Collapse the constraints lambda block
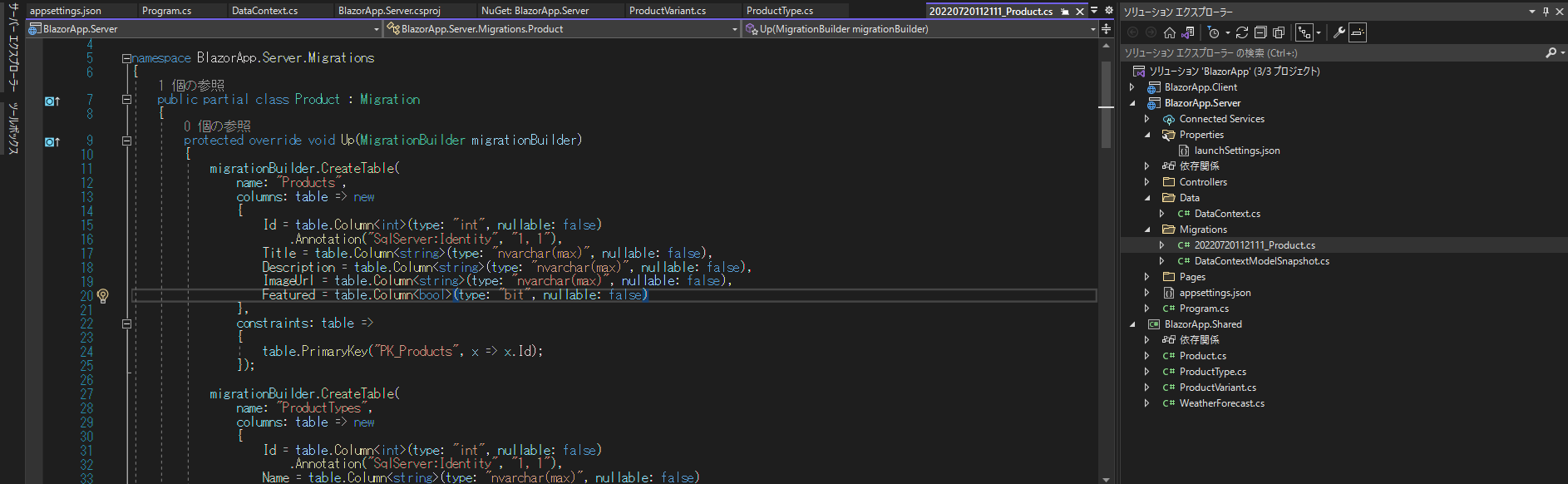1568x484 pixels. [126, 323]
